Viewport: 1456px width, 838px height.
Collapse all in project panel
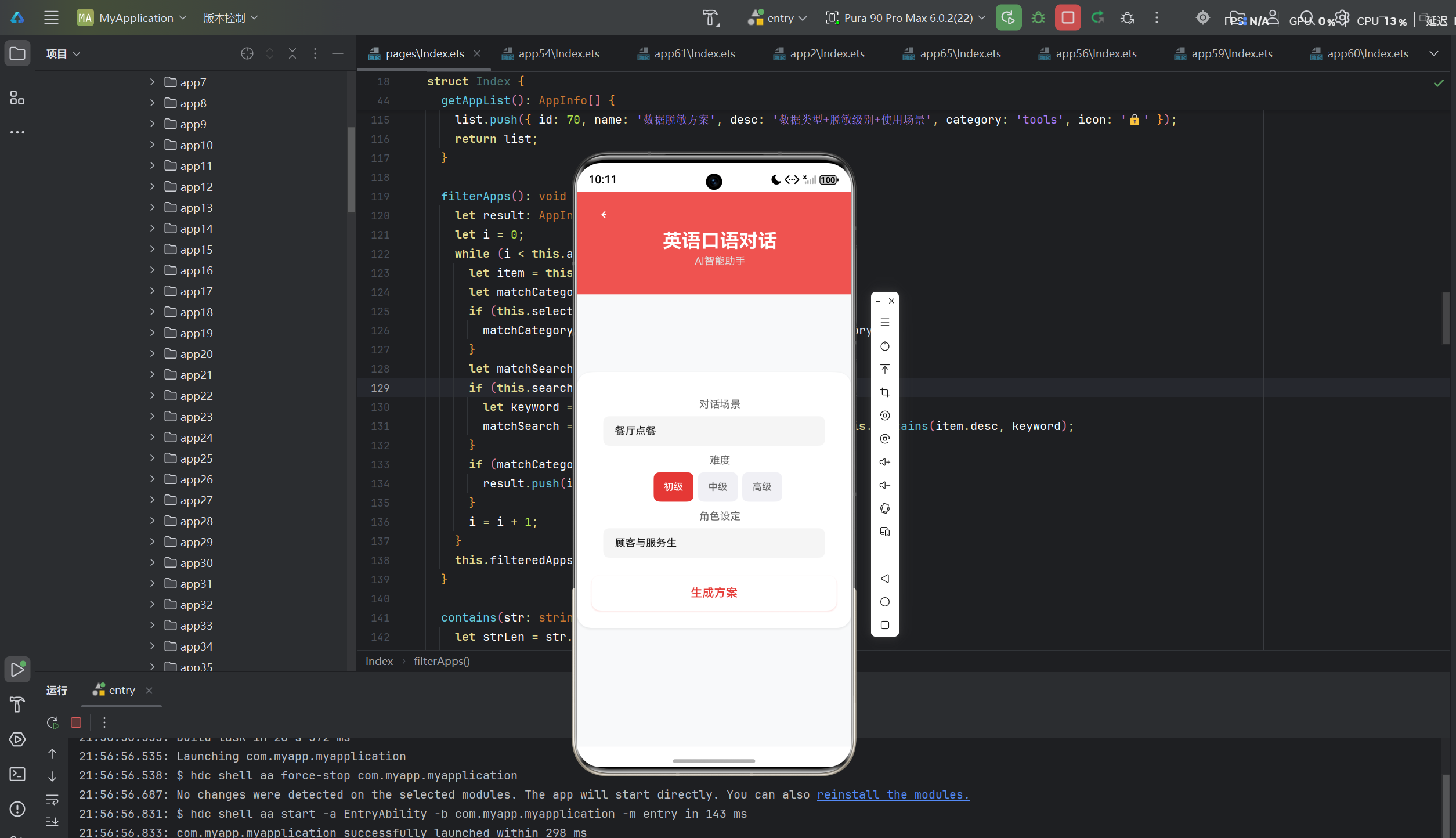(292, 53)
